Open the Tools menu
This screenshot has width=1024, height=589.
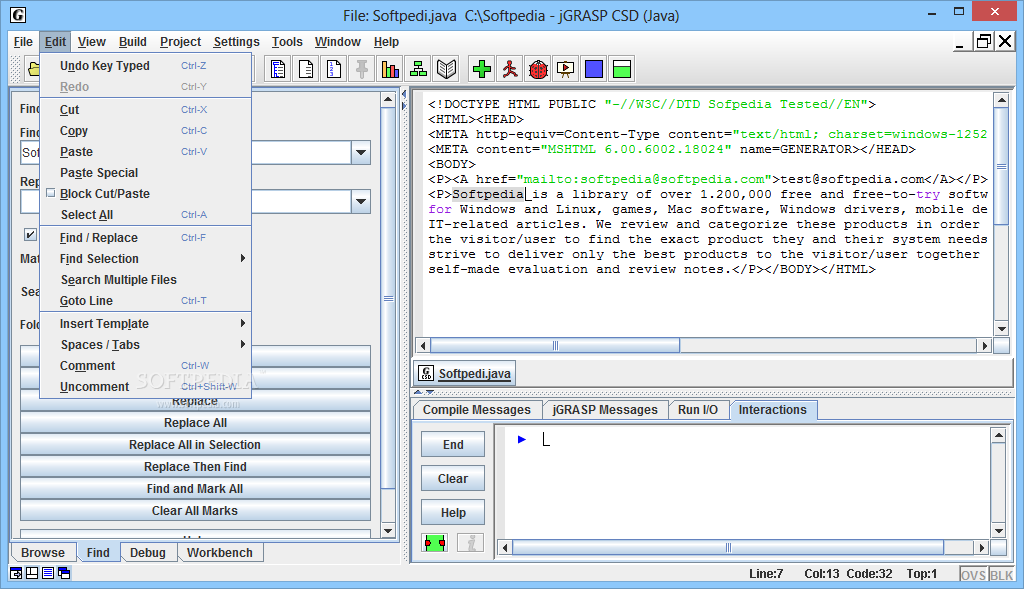(287, 42)
